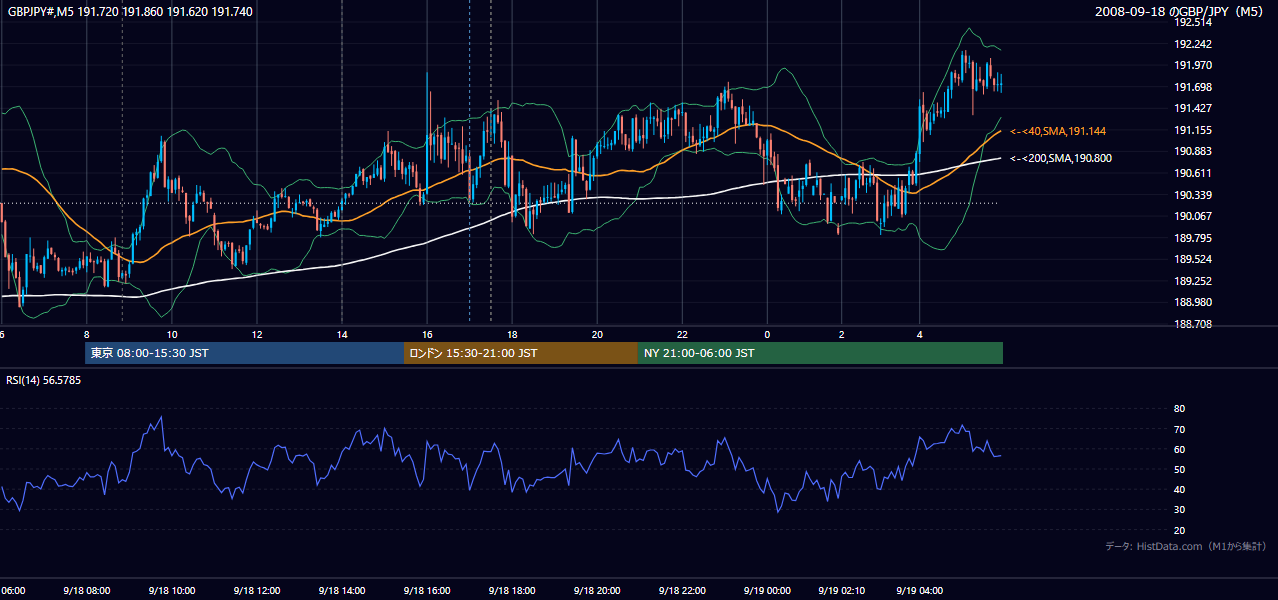
Task: Click the 9/18 08:00 time axis label
Action: click(87, 591)
